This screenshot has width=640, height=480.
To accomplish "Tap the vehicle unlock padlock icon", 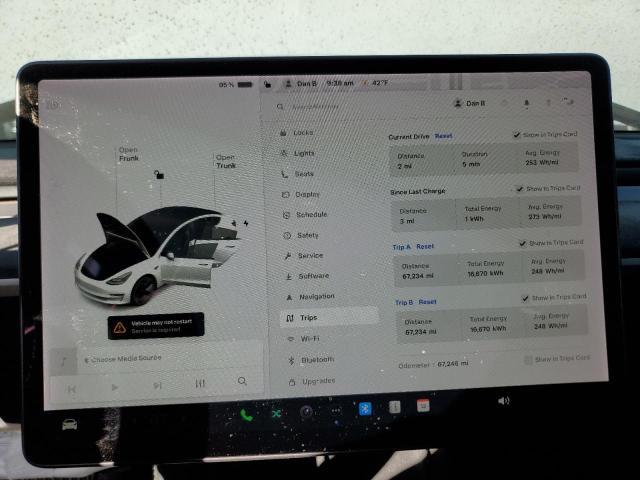I will click(x=159, y=175).
